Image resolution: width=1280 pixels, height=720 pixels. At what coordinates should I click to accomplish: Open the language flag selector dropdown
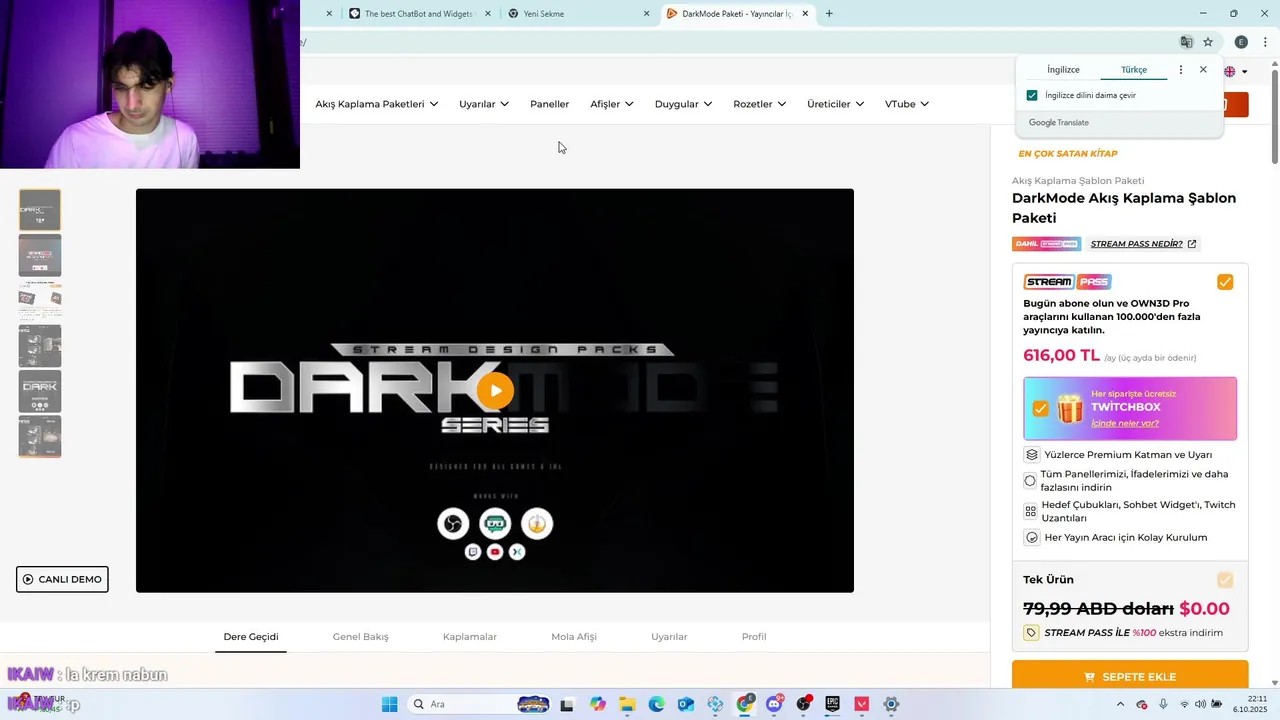[x=1236, y=71]
